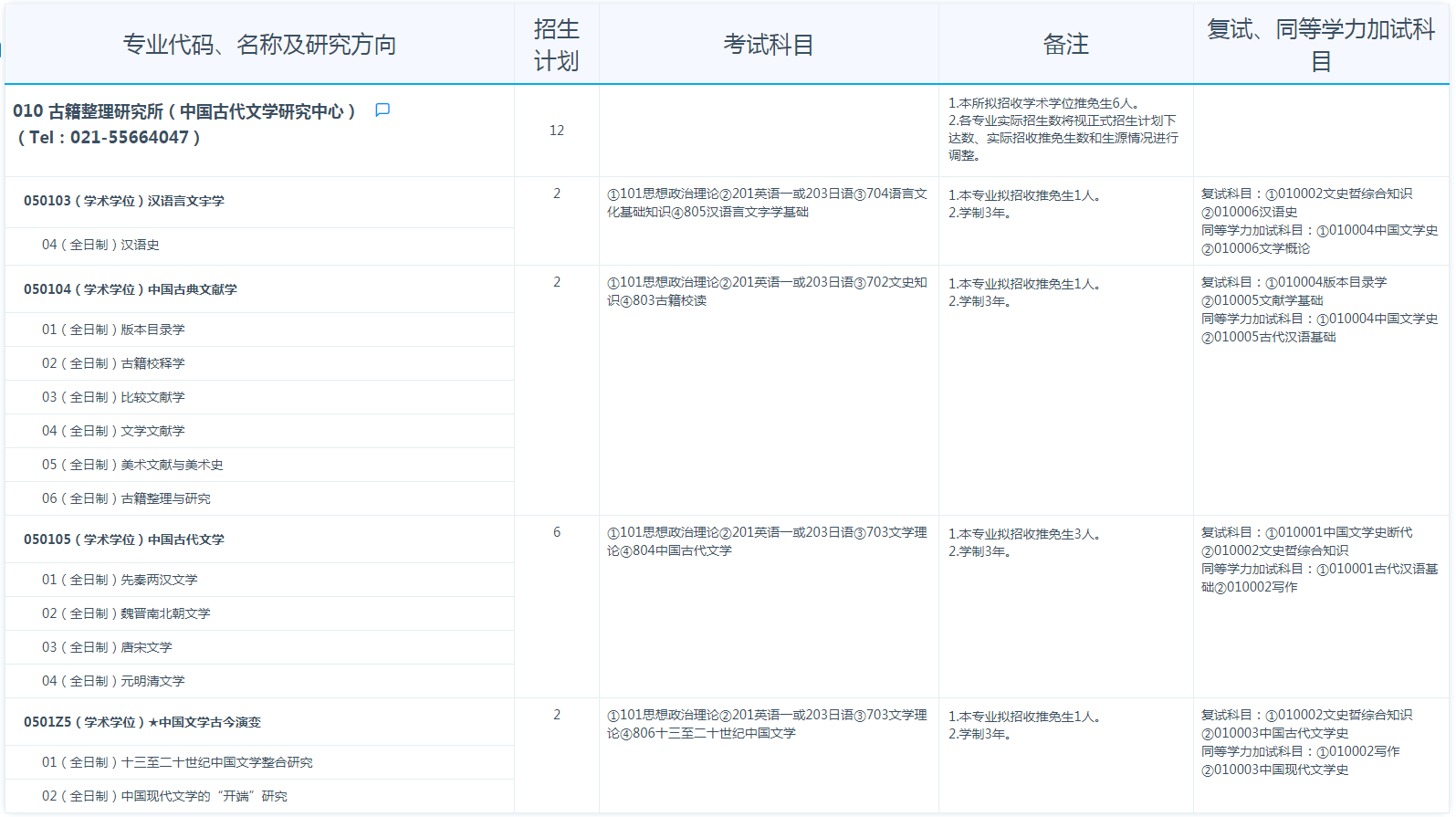Image resolution: width=1456 pixels, height=817 pixels.
Task: Click research direction 01 版本目录学
Action: 113,330
